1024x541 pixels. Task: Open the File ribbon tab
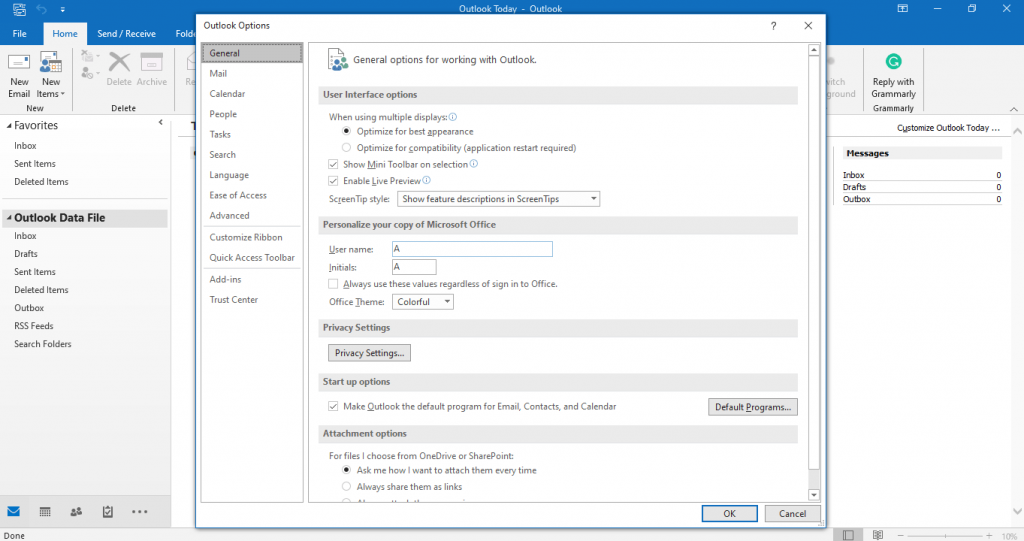coord(20,33)
